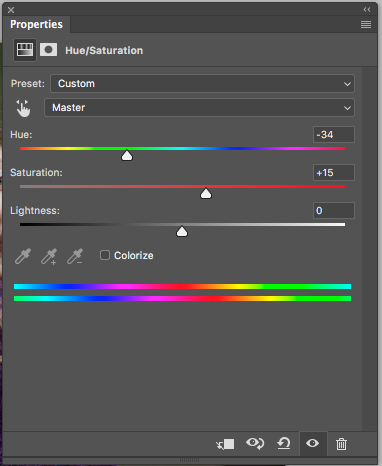Toggle layer visibility eye icon
This screenshot has height=466, width=382.
(312, 443)
